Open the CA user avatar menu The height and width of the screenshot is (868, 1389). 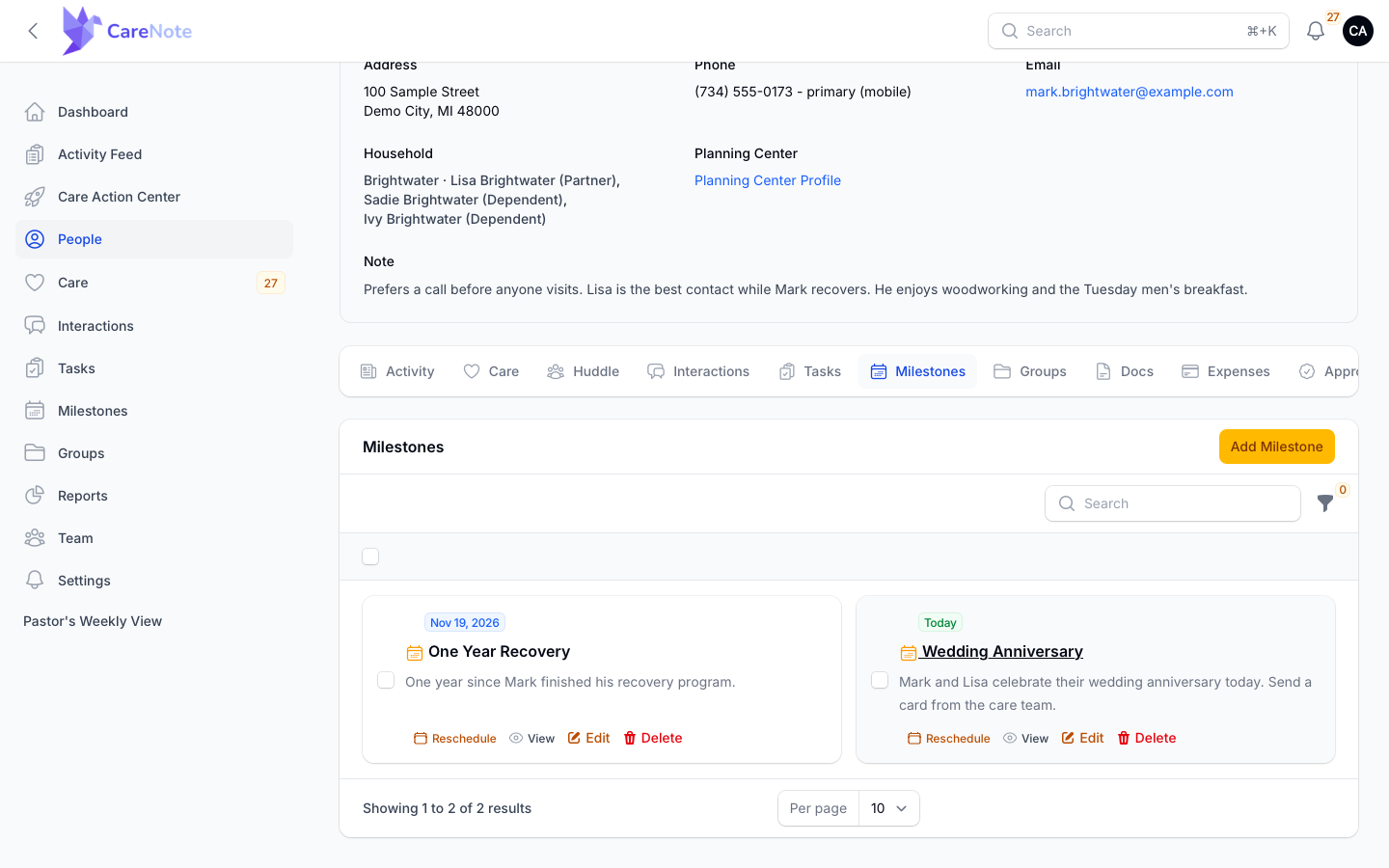1358,31
